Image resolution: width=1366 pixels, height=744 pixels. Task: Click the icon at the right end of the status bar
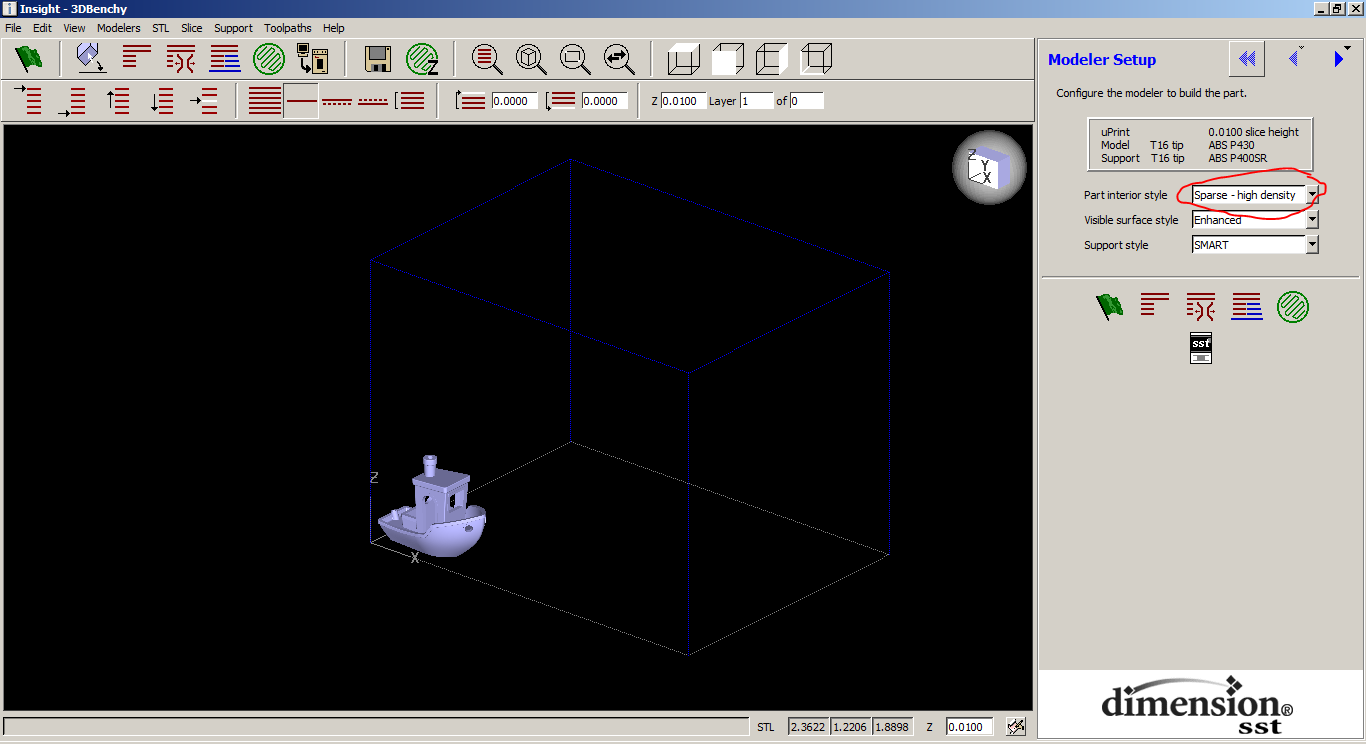(1017, 727)
